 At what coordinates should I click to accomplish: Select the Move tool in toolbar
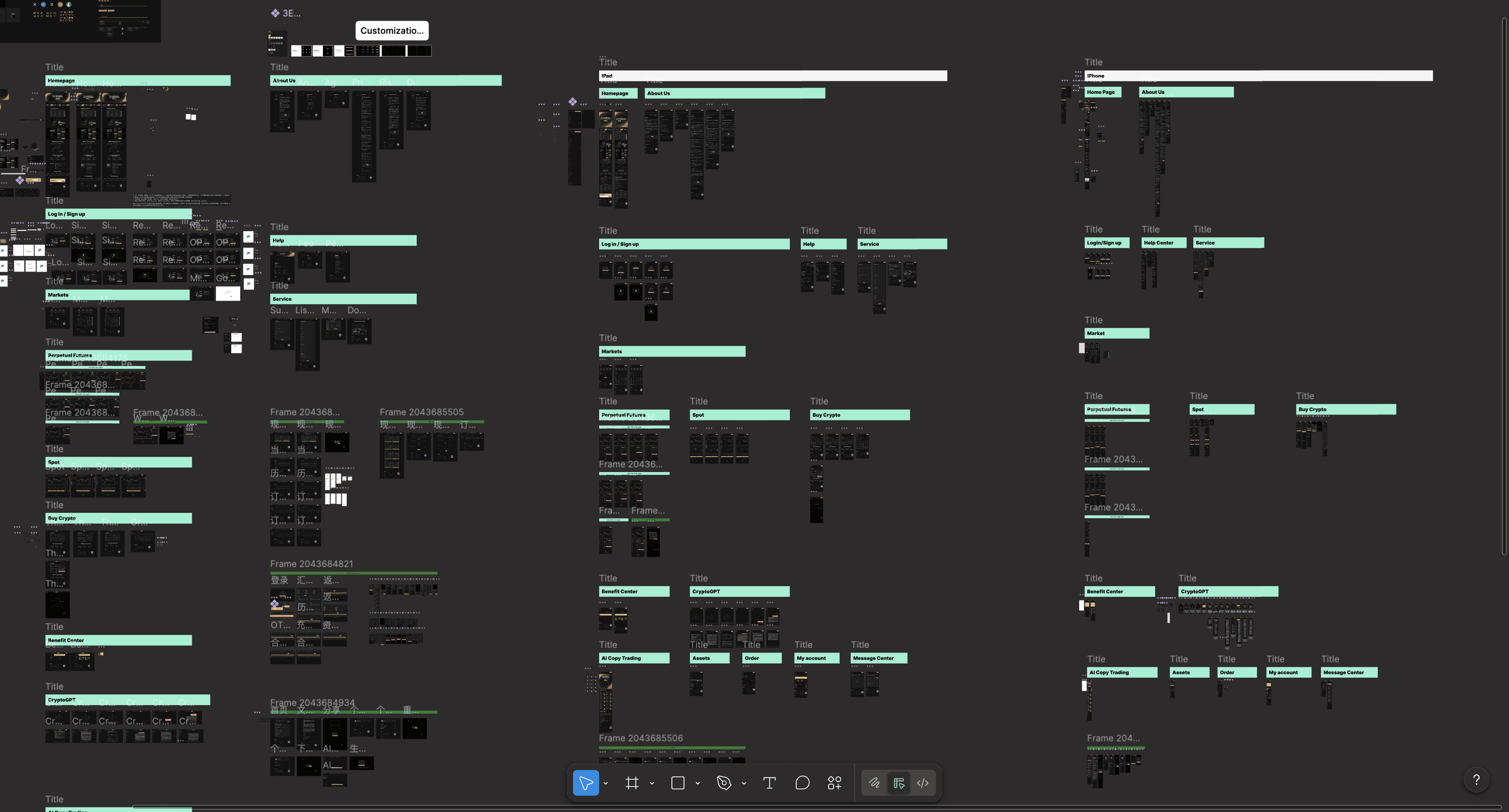click(x=585, y=783)
